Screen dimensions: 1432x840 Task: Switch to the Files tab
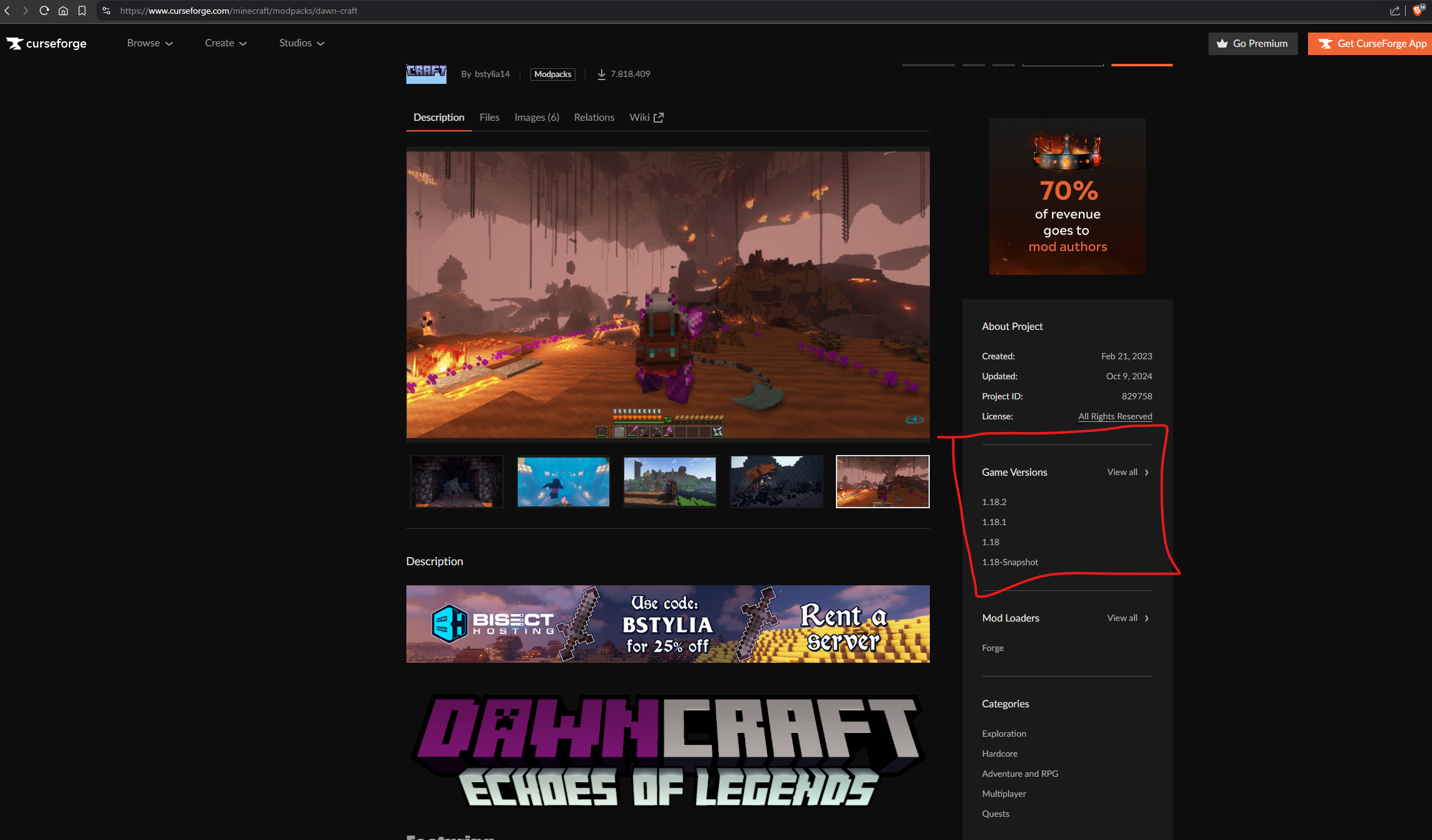(489, 117)
